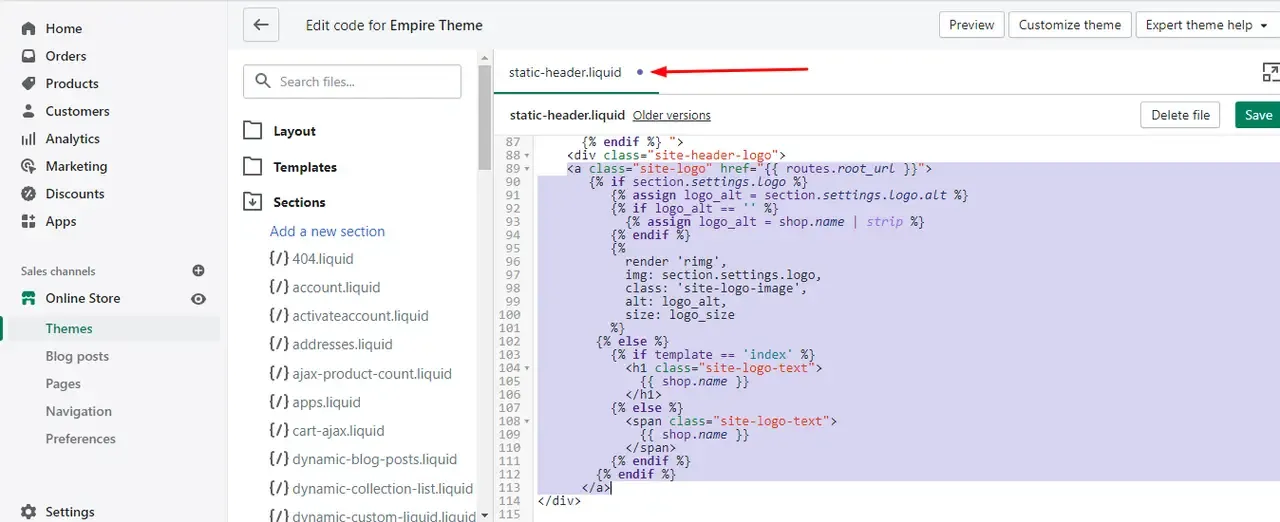Open Customers in main navigation

pyautogui.click(x=77, y=111)
